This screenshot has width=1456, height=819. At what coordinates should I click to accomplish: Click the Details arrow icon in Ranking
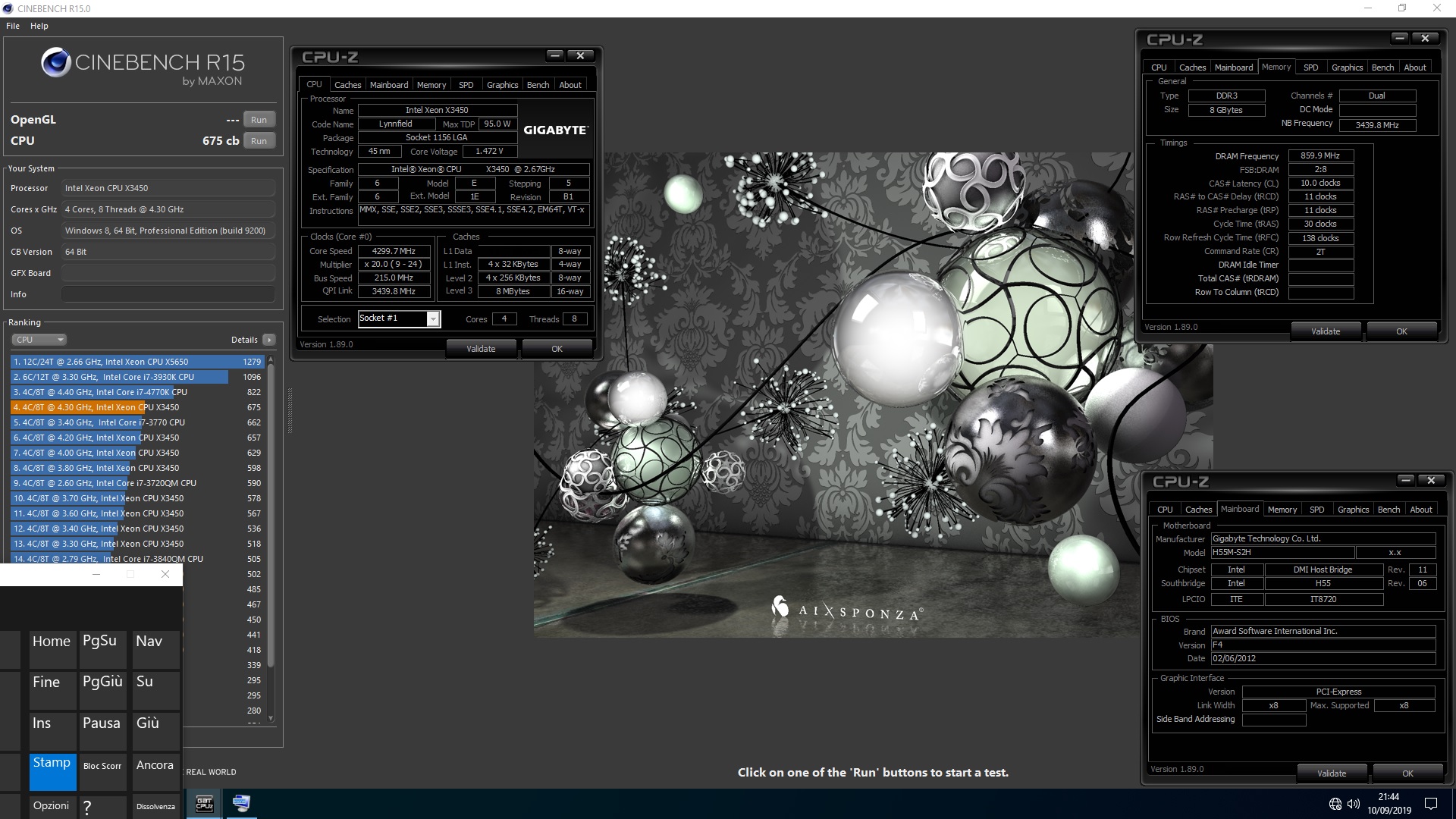click(x=269, y=340)
